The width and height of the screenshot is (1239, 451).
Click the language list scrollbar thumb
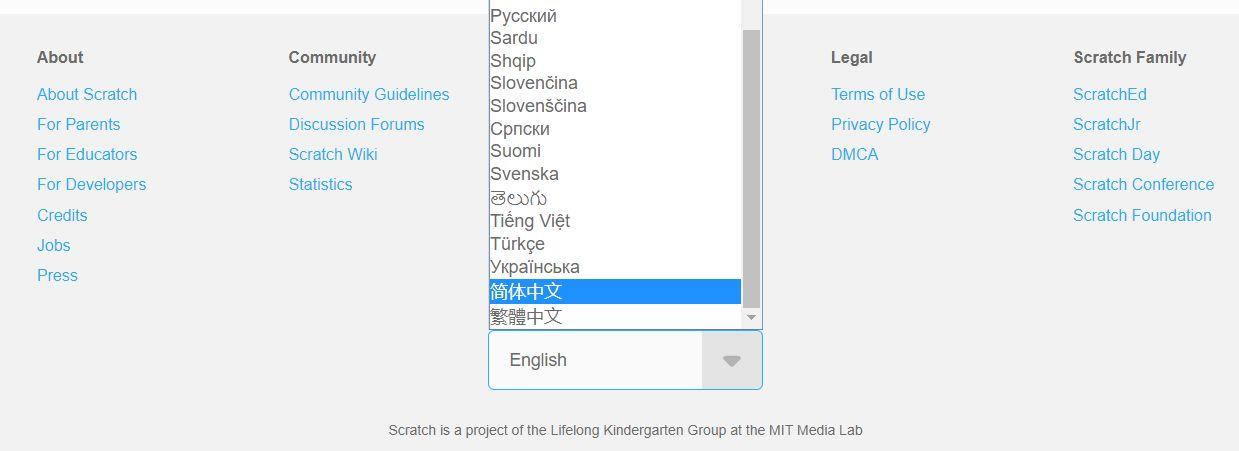coord(752,168)
